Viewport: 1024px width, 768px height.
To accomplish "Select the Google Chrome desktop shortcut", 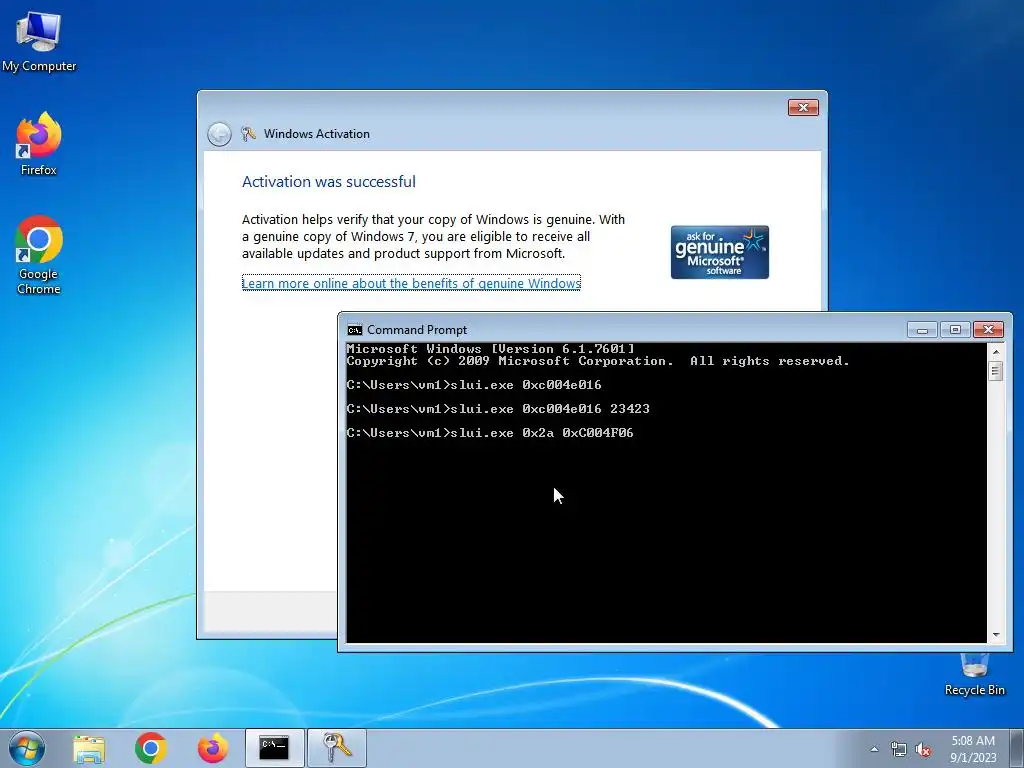I will [39, 255].
